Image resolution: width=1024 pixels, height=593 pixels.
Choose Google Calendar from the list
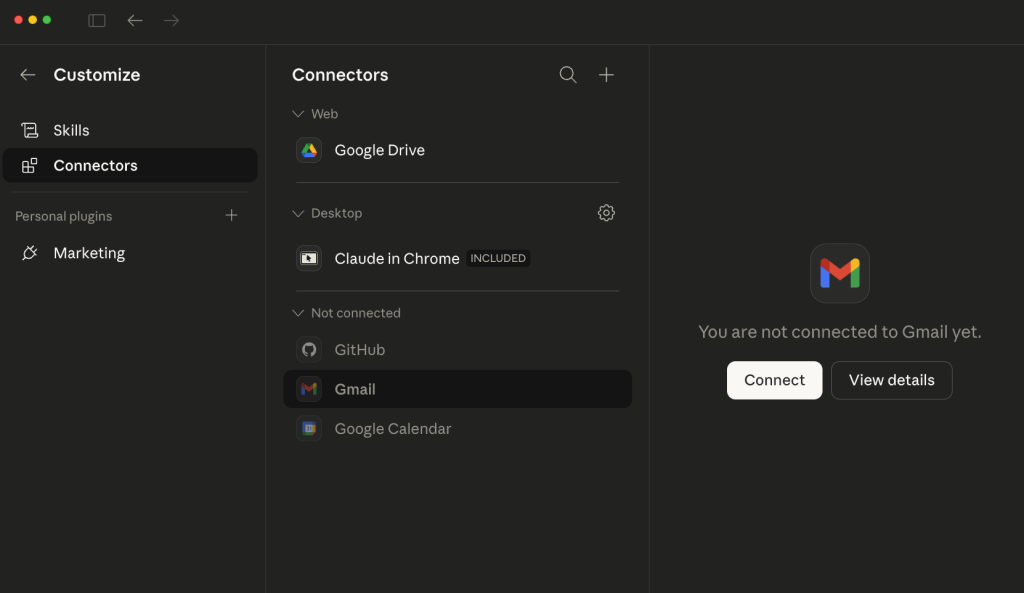tap(392, 429)
